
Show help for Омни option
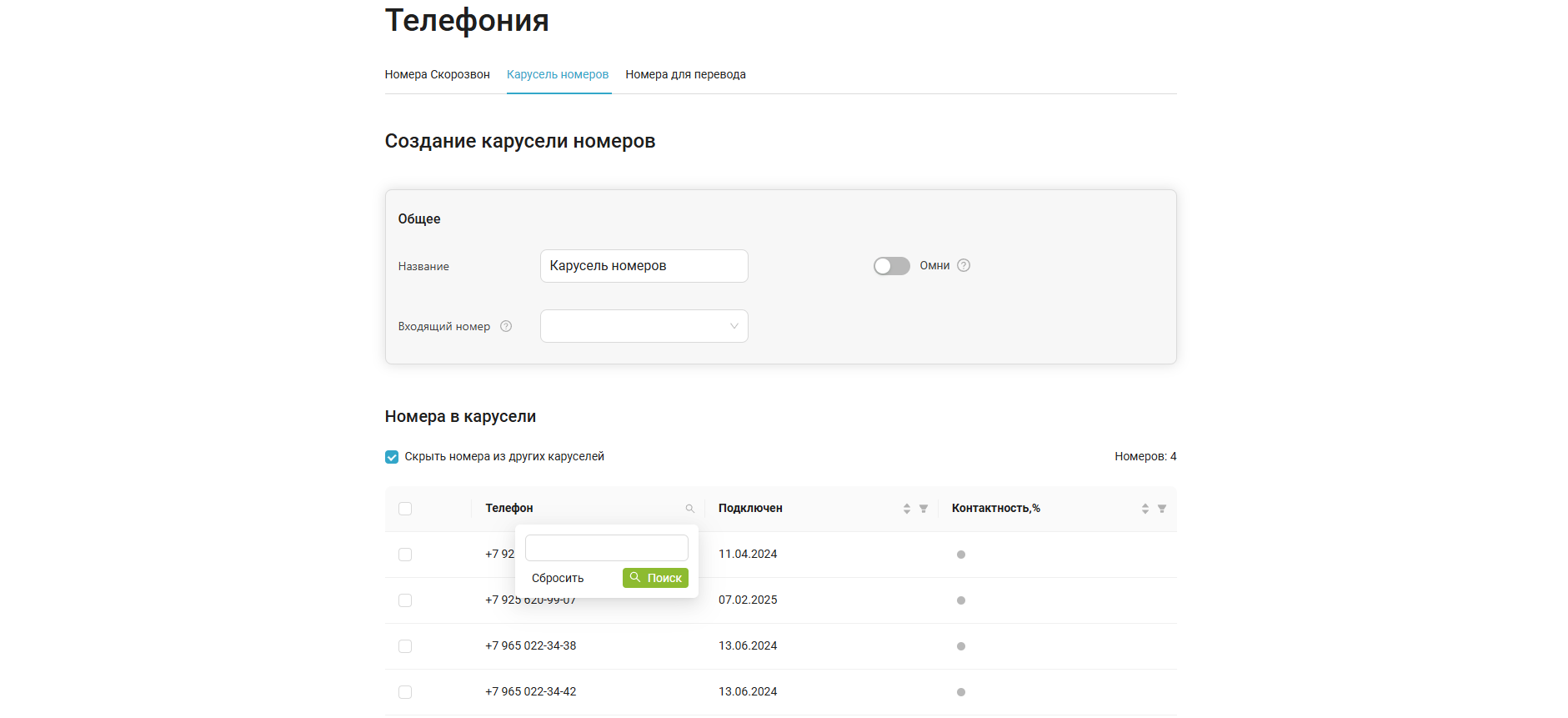pyautogui.click(x=964, y=265)
